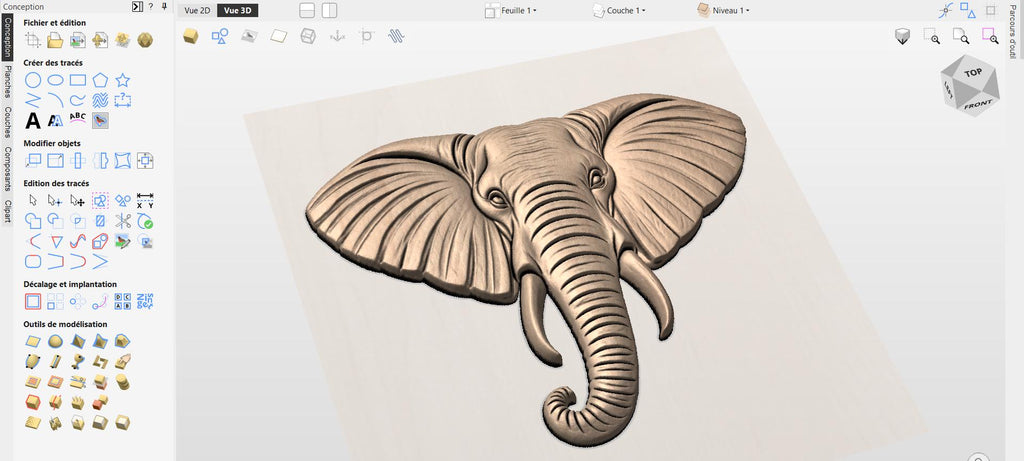
Task: Click the Align Objects tool icon
Action: coord(145,161)
